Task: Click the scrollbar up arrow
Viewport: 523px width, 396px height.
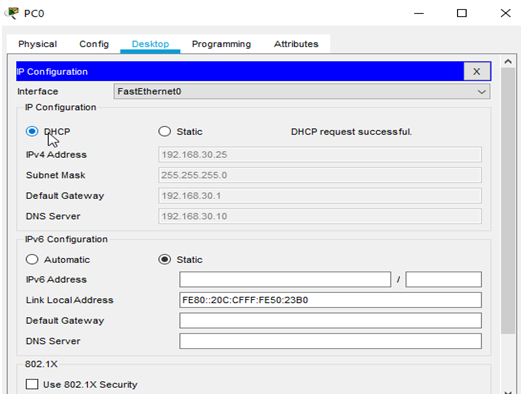Action: pyautogui.click(x=508, y=62)
